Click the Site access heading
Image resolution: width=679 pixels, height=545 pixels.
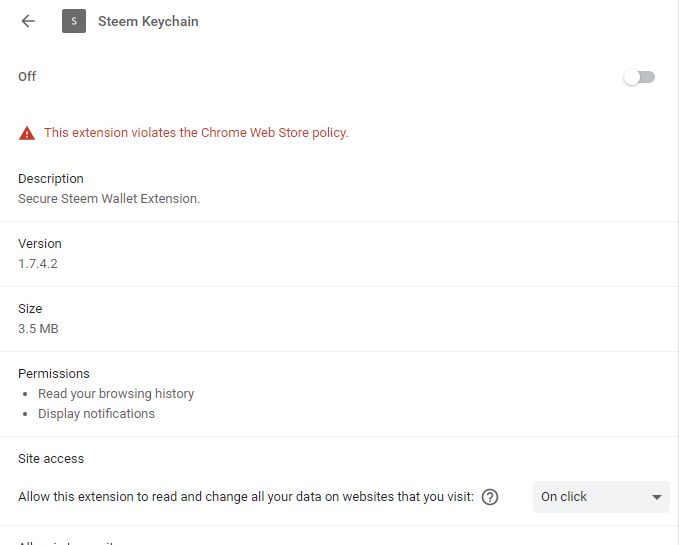click(51, 459)
